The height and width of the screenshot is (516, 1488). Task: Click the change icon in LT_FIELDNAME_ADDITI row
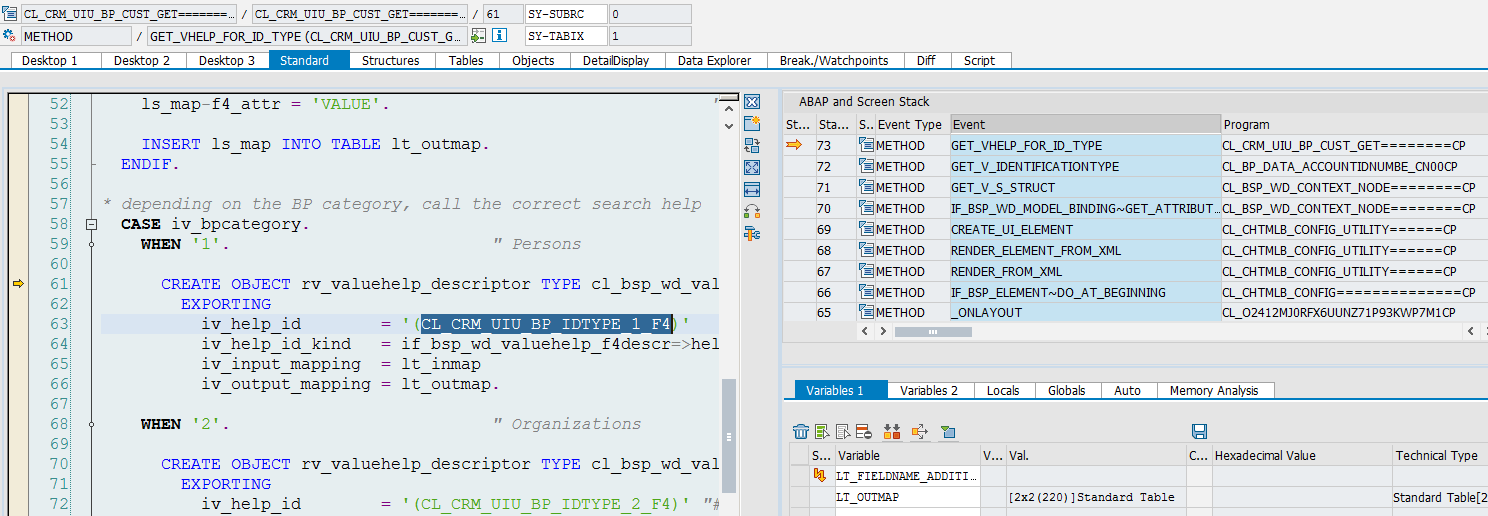[x=821, y=476]
